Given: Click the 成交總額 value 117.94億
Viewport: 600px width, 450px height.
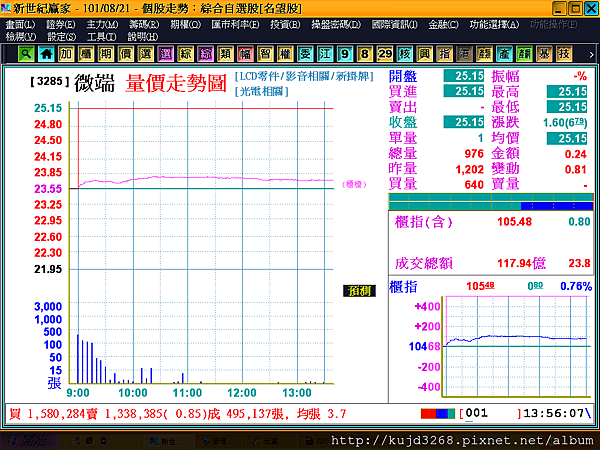Looking at the screenshot, I should [x=521, y=264].
